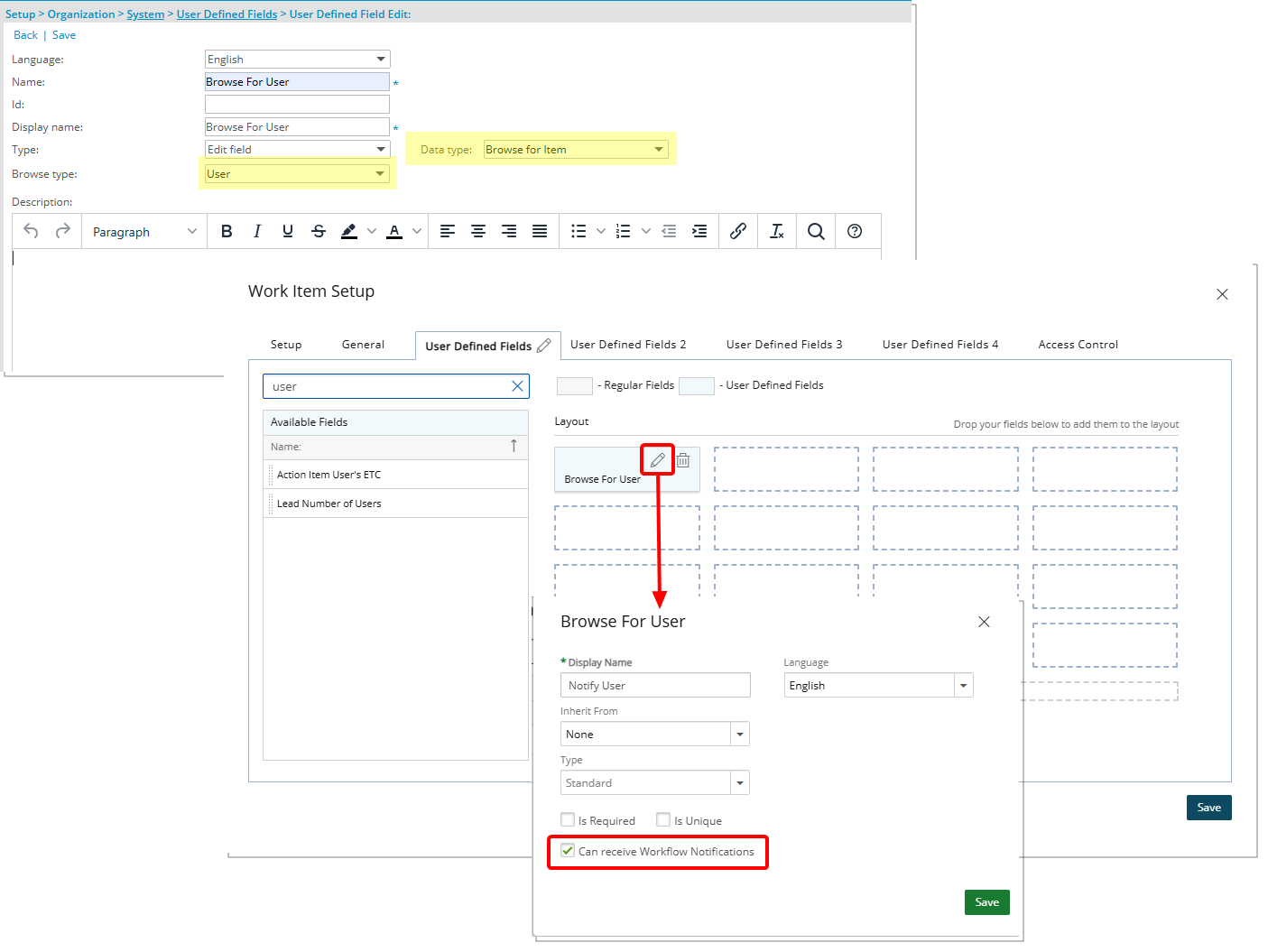Enable Can receive Workflow Notifications
Viewport: 1268px width, 952px height.
tap(567, 850)
